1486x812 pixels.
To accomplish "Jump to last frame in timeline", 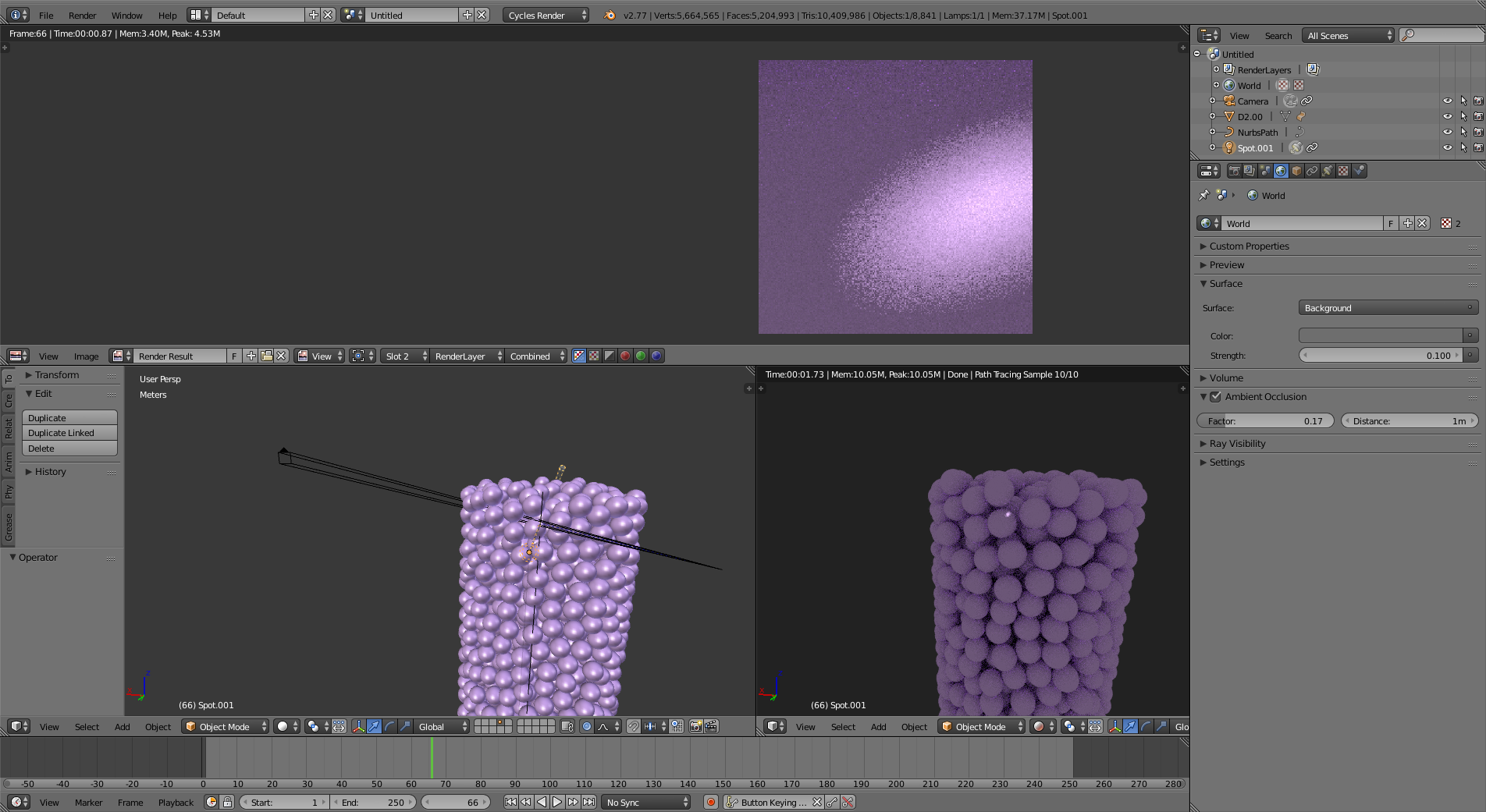I will 588,802.
